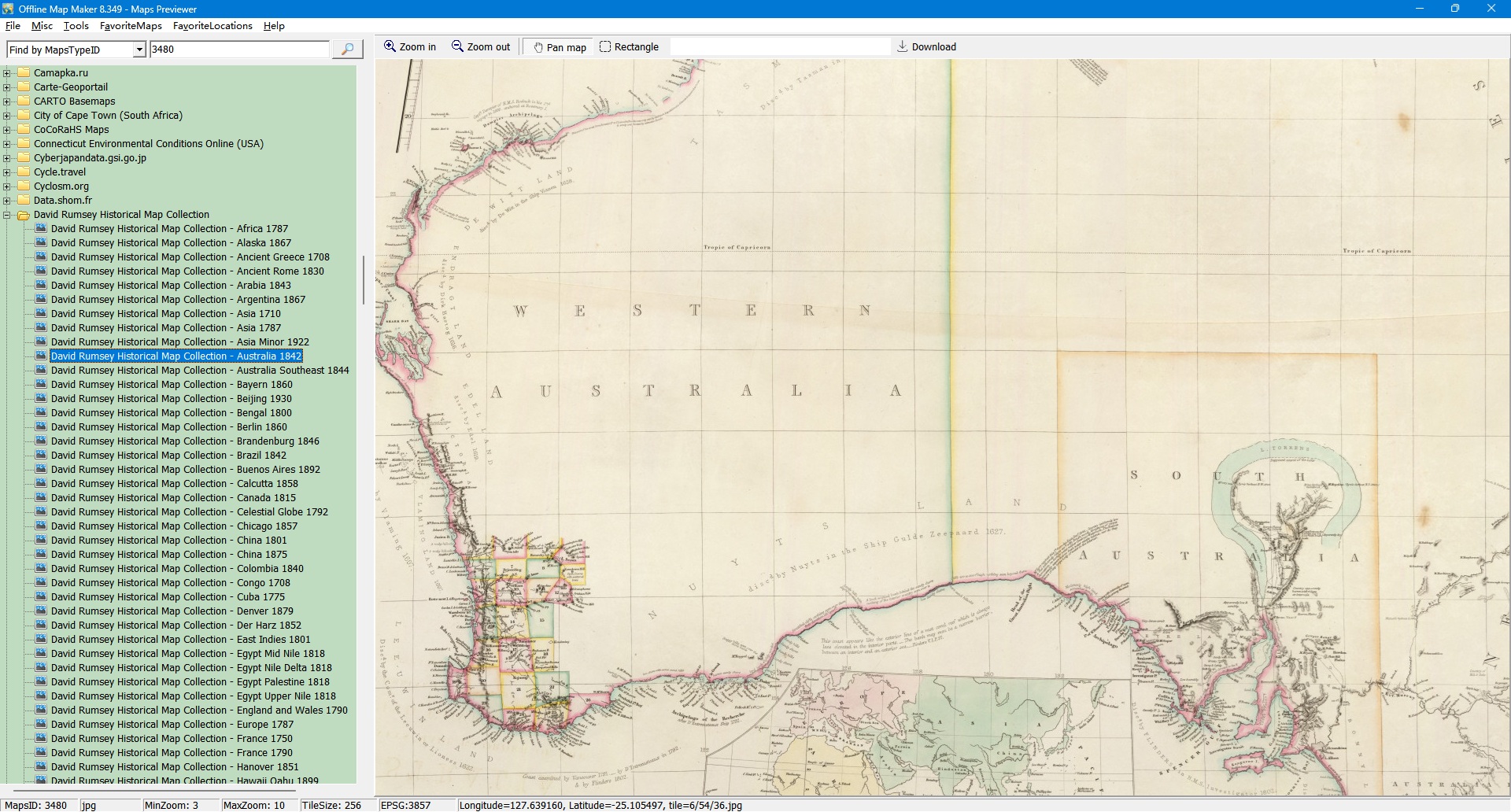Select the Egypt Nile Delta 1818 map
The height and width of the screenshot is (812, 1511).
pyautogui.click(x=191, y=668)
